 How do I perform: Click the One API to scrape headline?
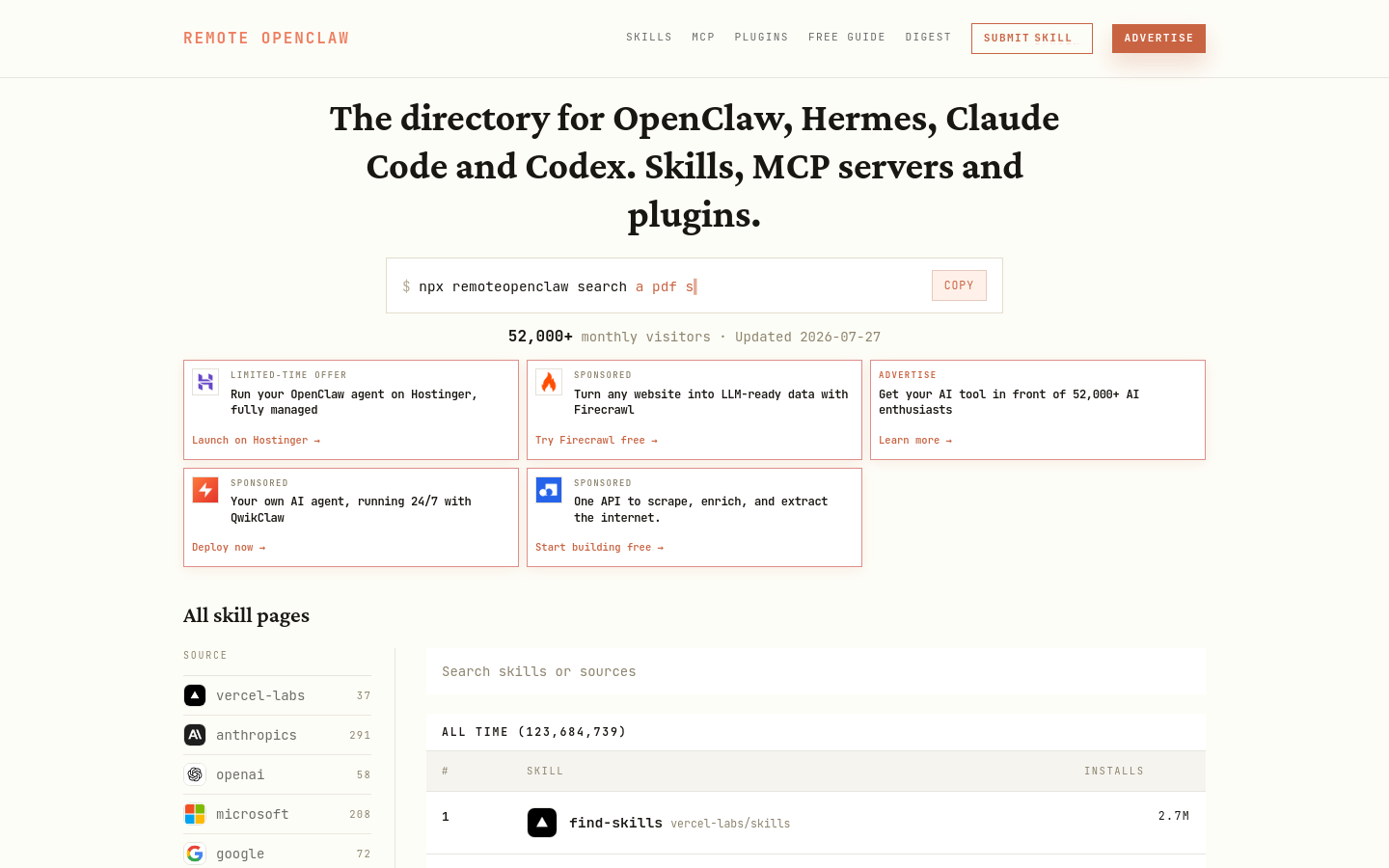coord(701,509)
